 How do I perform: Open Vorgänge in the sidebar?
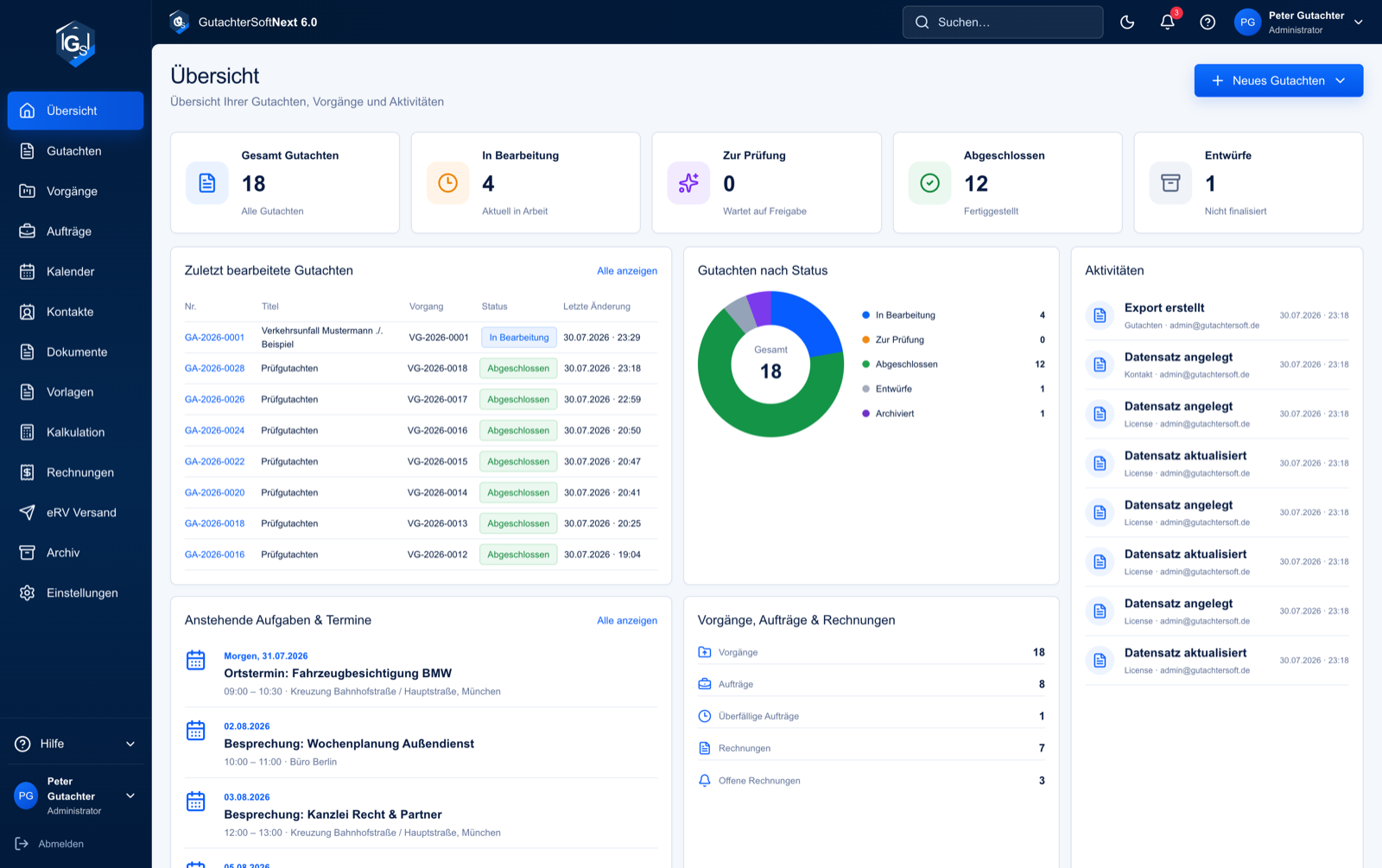[75, 191]
